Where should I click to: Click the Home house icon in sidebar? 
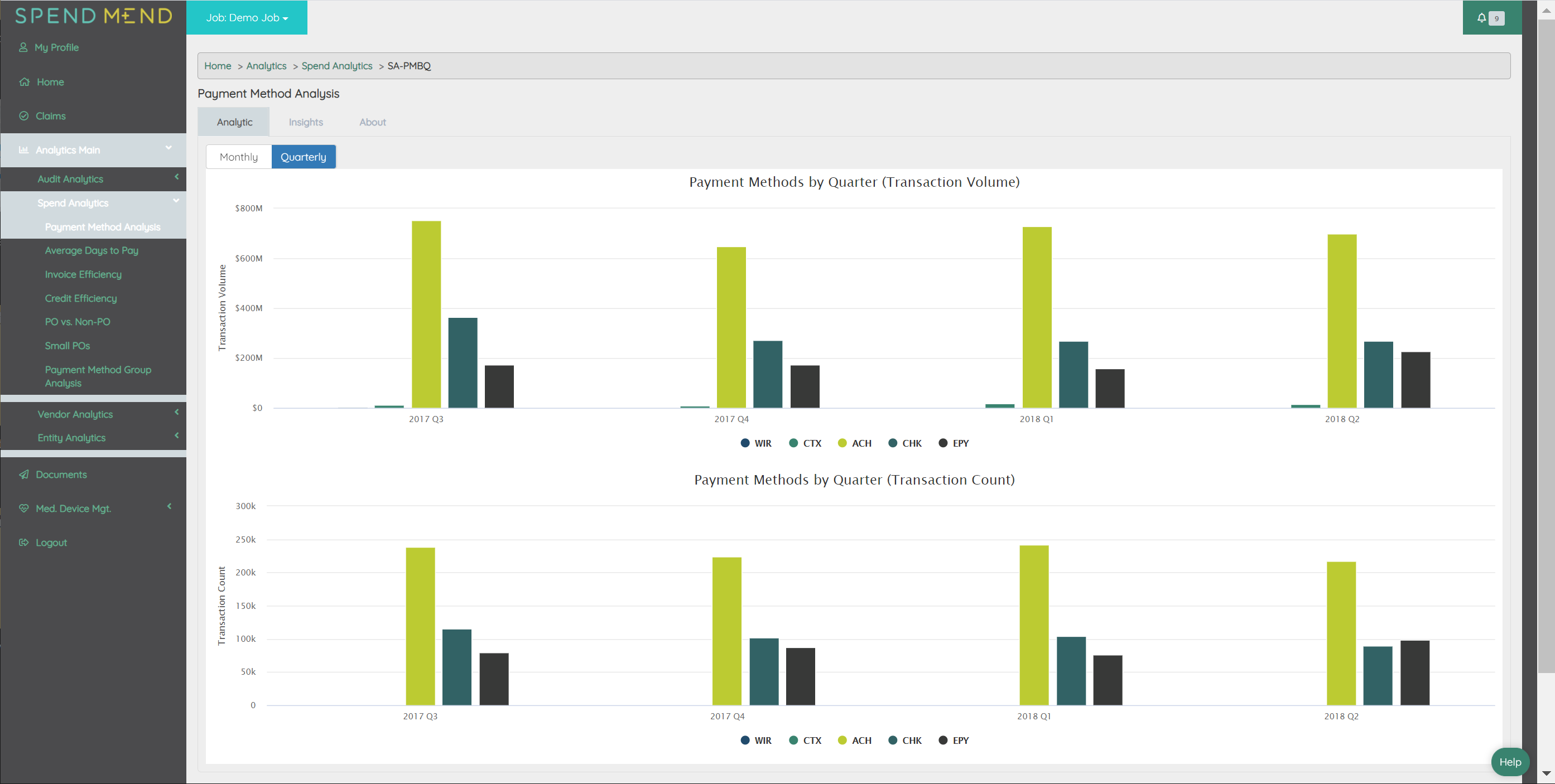coord(24,82)
